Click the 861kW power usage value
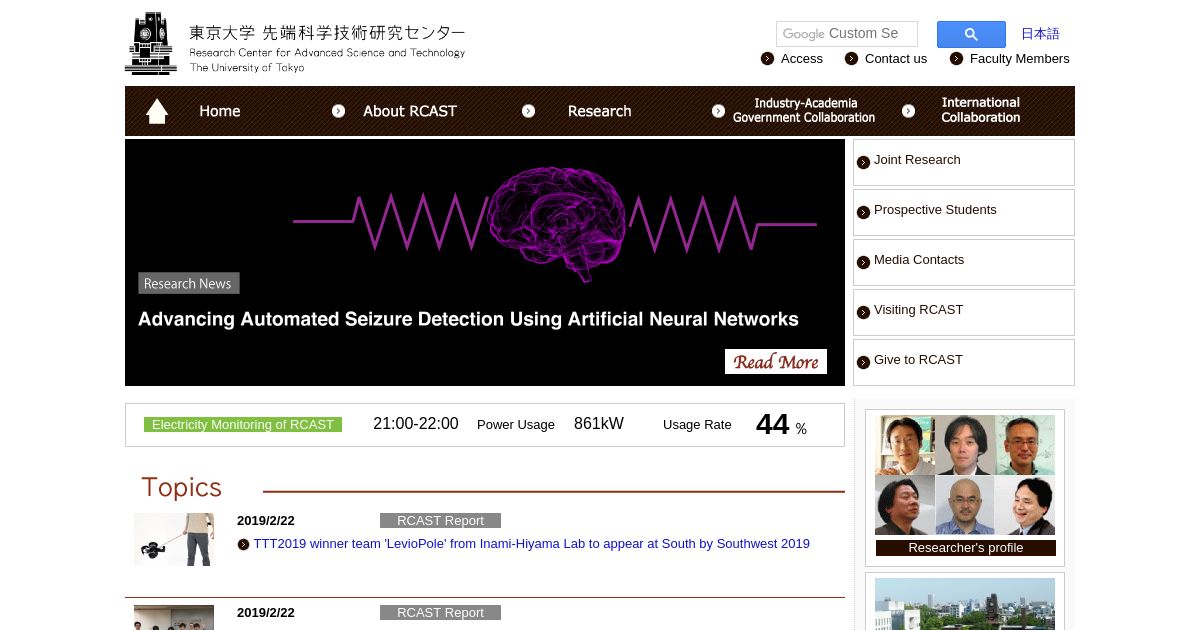The image size is (1200, 630). [x=599, y=424]
